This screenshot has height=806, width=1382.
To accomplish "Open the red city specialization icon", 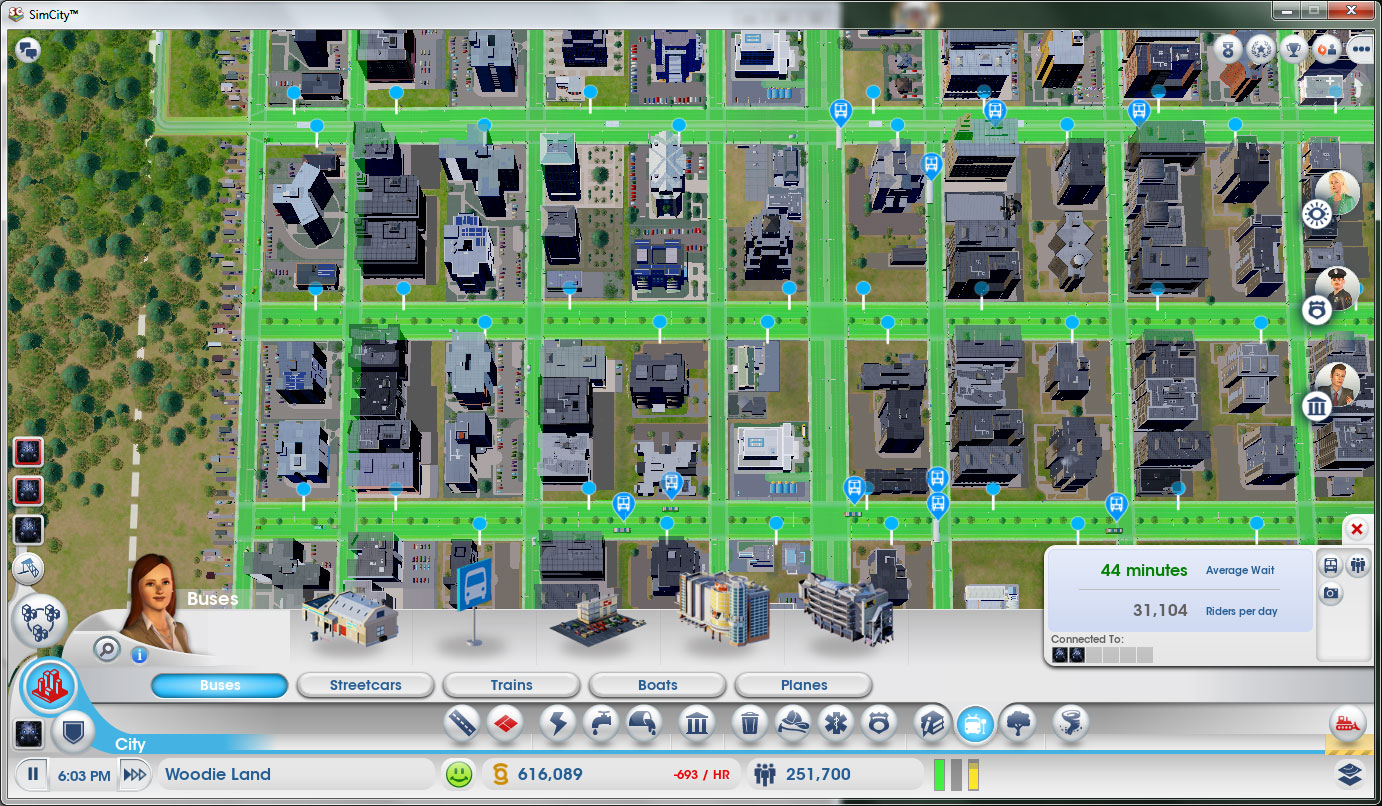I will [x=49, y=687].
